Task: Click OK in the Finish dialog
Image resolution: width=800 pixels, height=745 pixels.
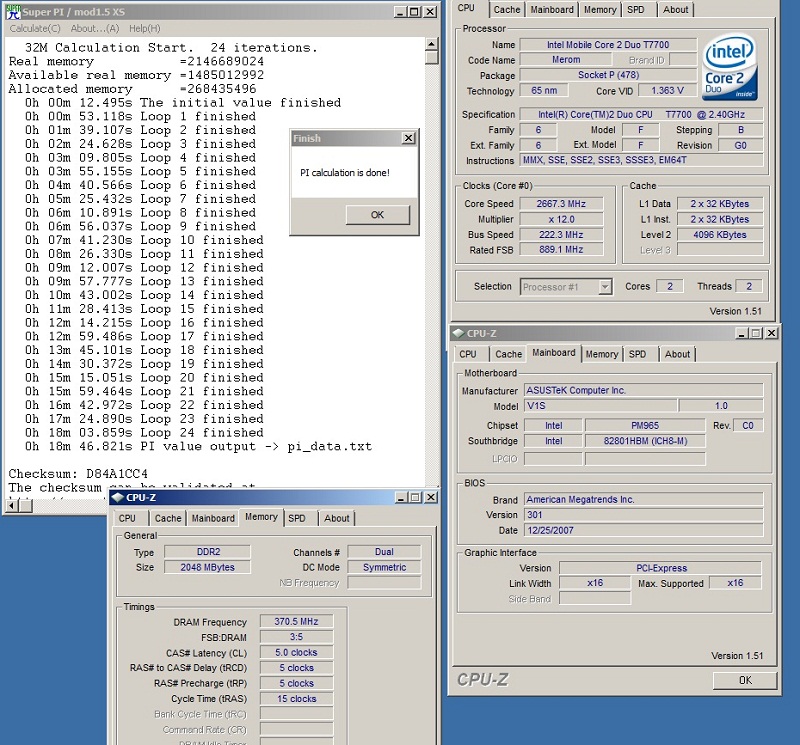Action: tap(378, 215)
